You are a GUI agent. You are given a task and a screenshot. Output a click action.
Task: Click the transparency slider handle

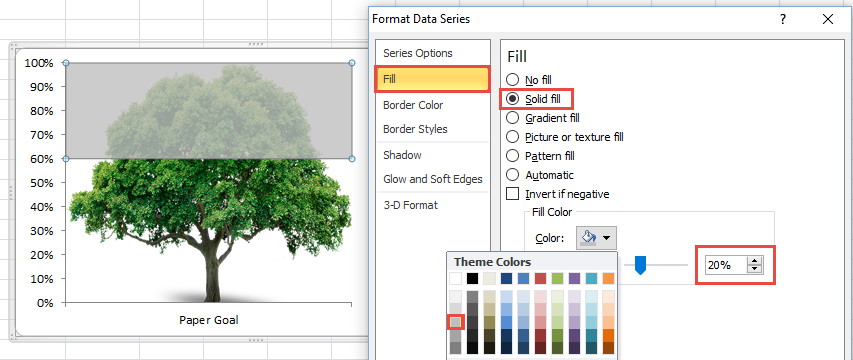coord(641,265)
